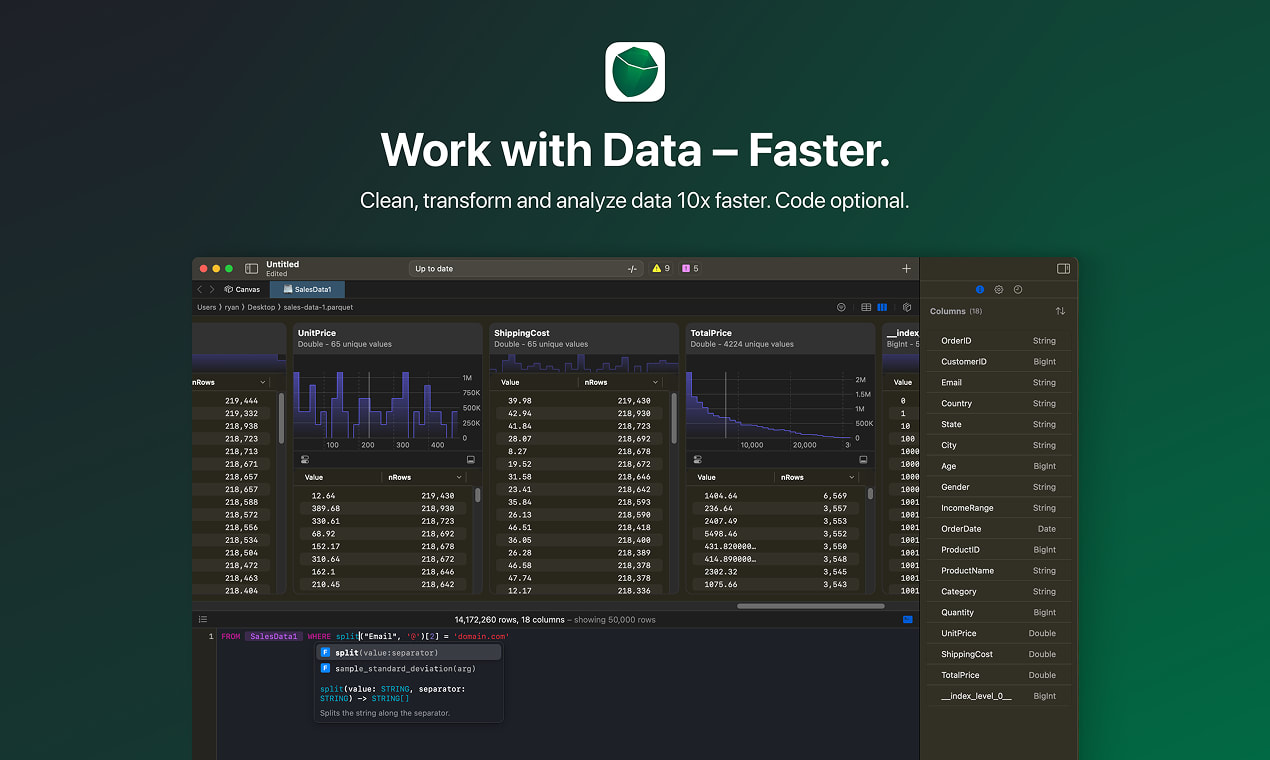Click the TotalPrice distribution chart
Viewport: 1270px width, 760px height.
769,405
